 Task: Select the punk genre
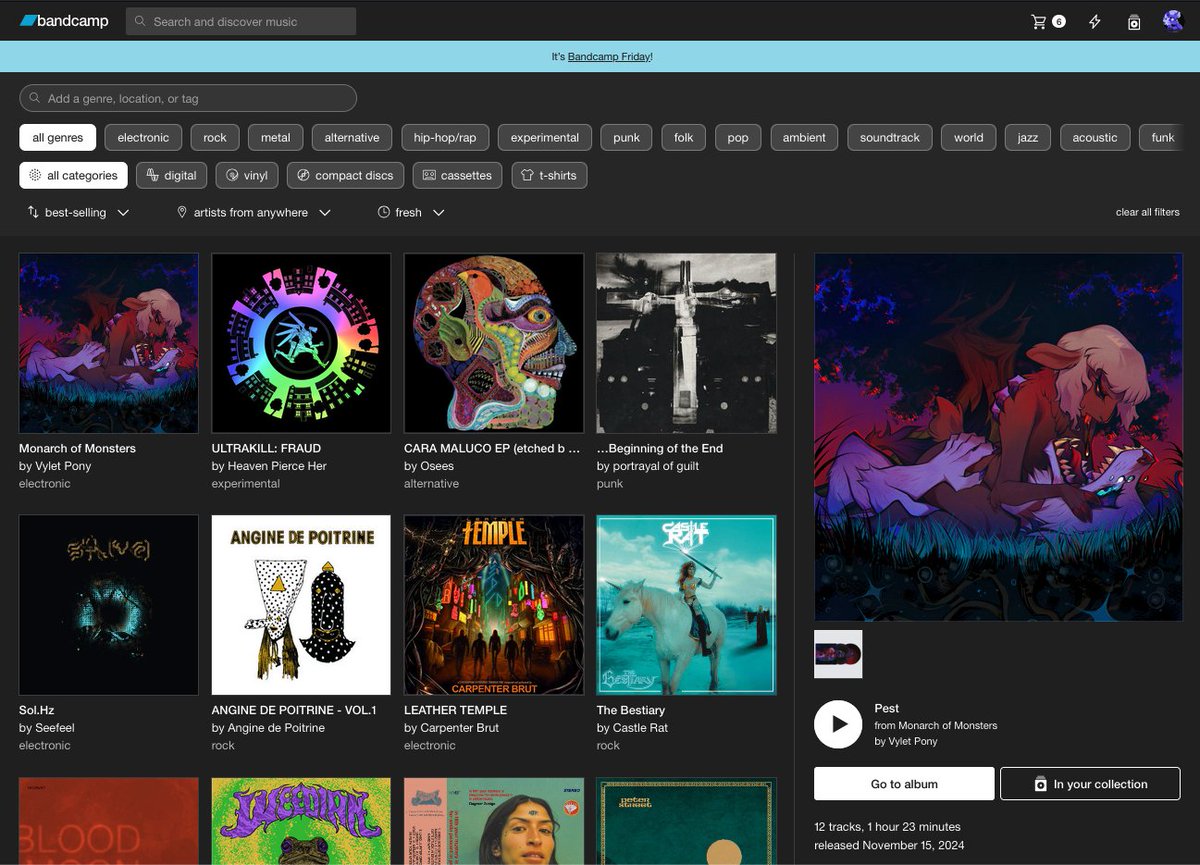coord(626,137)
